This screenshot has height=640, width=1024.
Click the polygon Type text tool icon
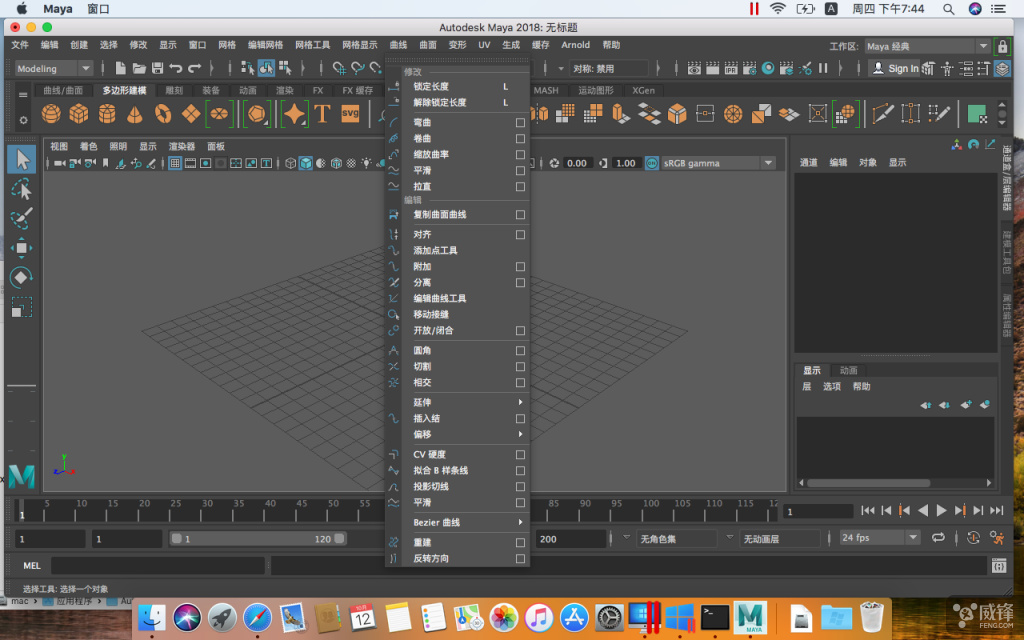coord(323,114)
